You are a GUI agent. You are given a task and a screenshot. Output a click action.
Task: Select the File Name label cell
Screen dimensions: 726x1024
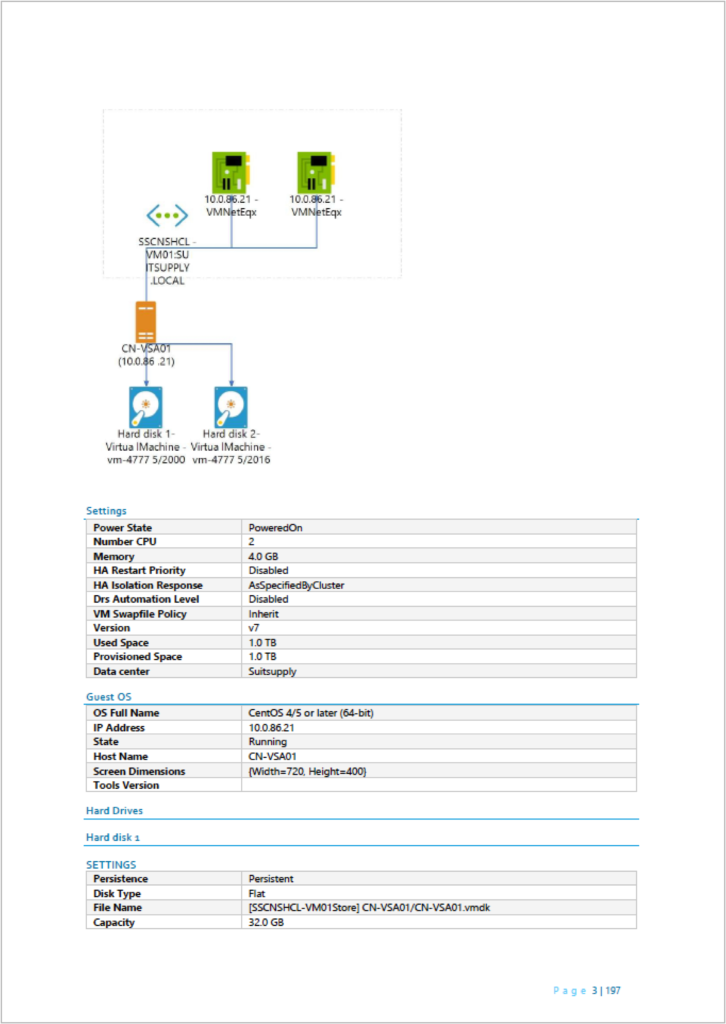(x=164, y=907)
